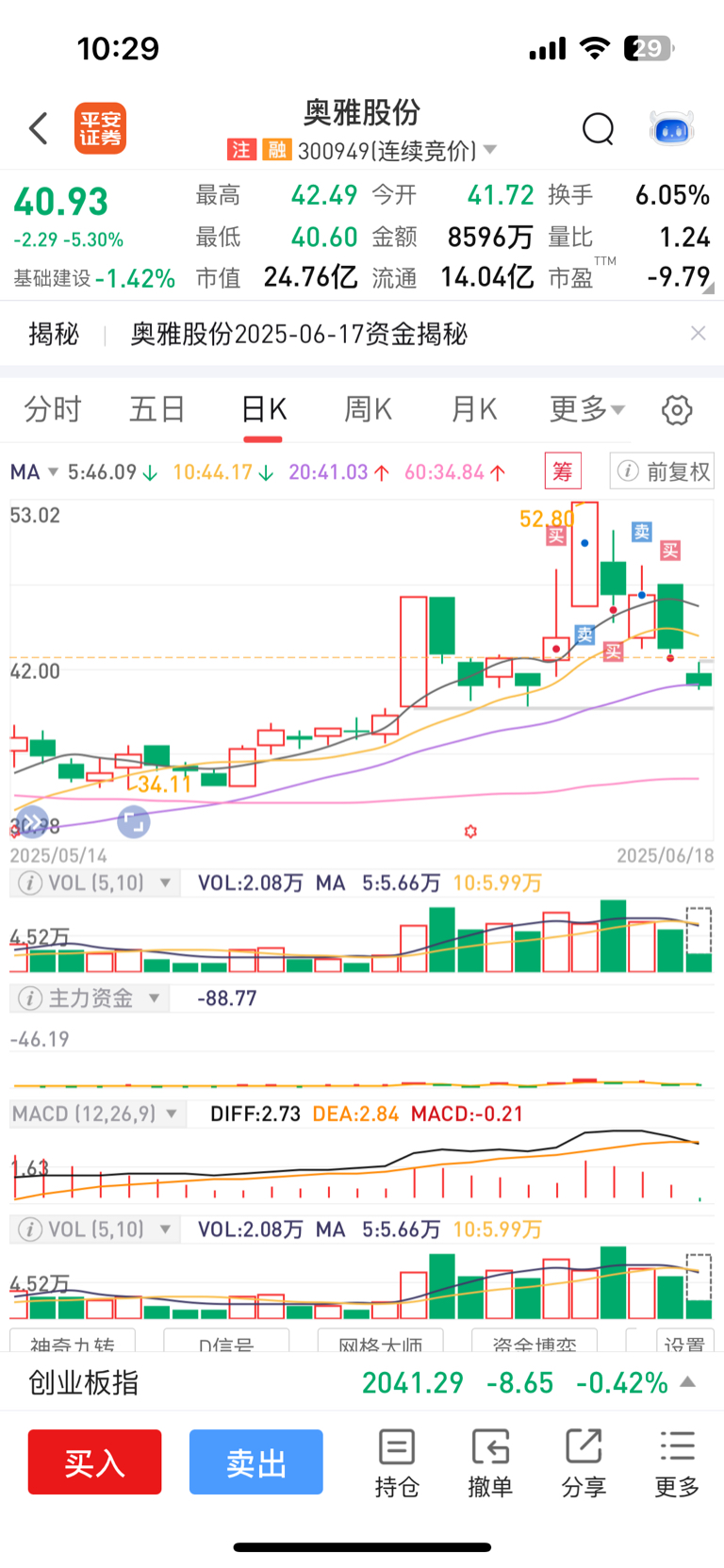The image size is (724, 1568).
Task: Open the 奥雅股份2025-06-17资金揭秘 link
Action: pos(299,334)
